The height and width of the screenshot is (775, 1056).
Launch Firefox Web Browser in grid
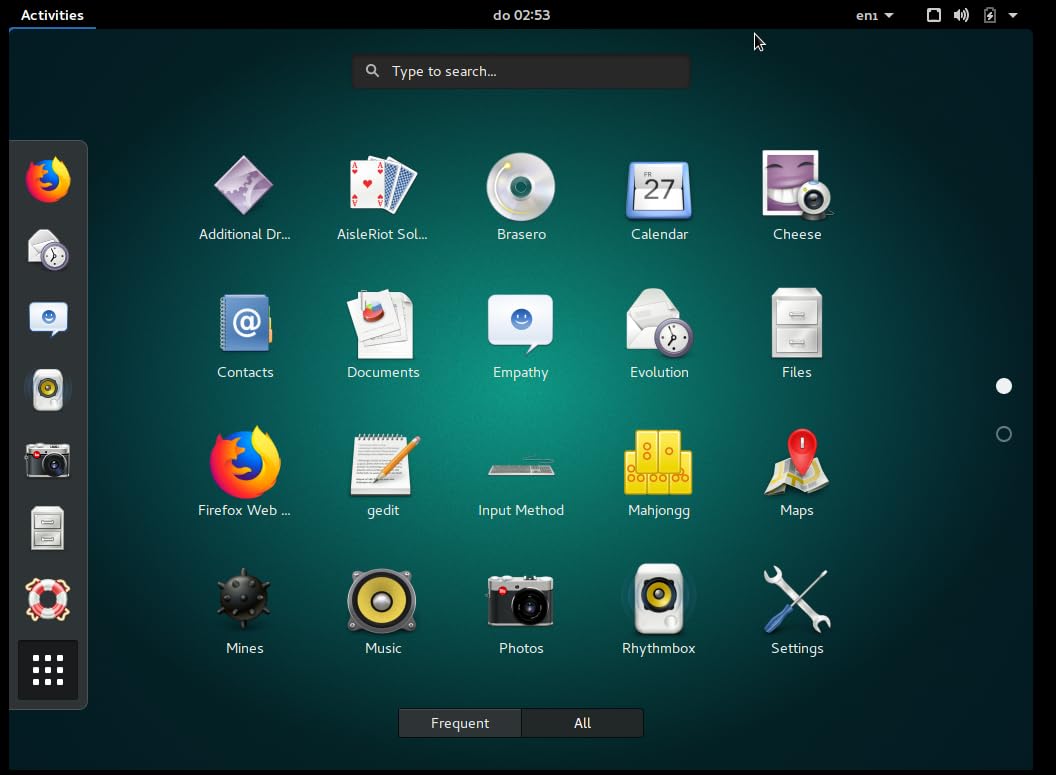[244, 474]
